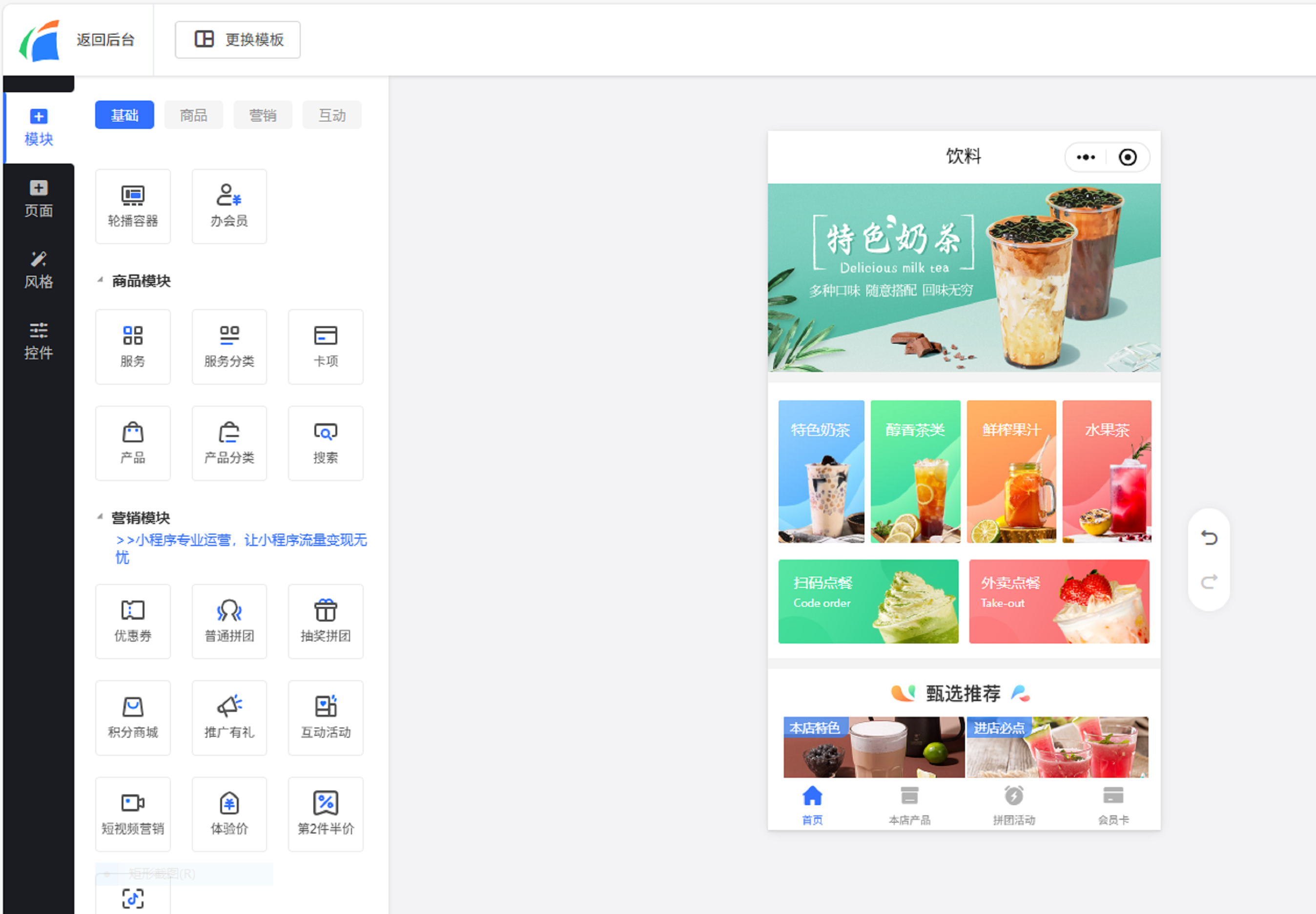Click the redo arrow button
The height and width of the screenshot is (914, 1316).
point(1209,582)
